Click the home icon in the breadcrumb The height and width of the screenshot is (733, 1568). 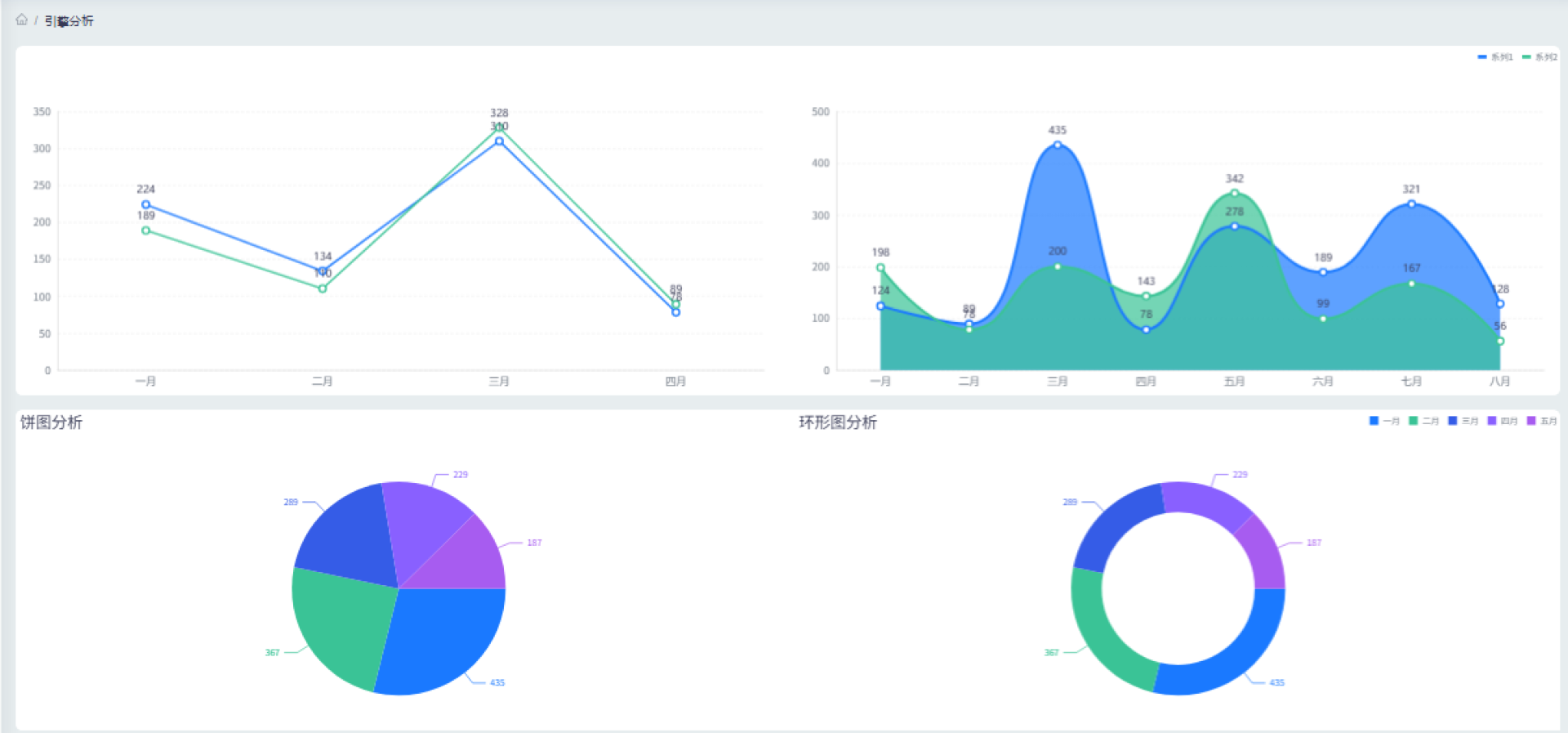click(21, 20)
